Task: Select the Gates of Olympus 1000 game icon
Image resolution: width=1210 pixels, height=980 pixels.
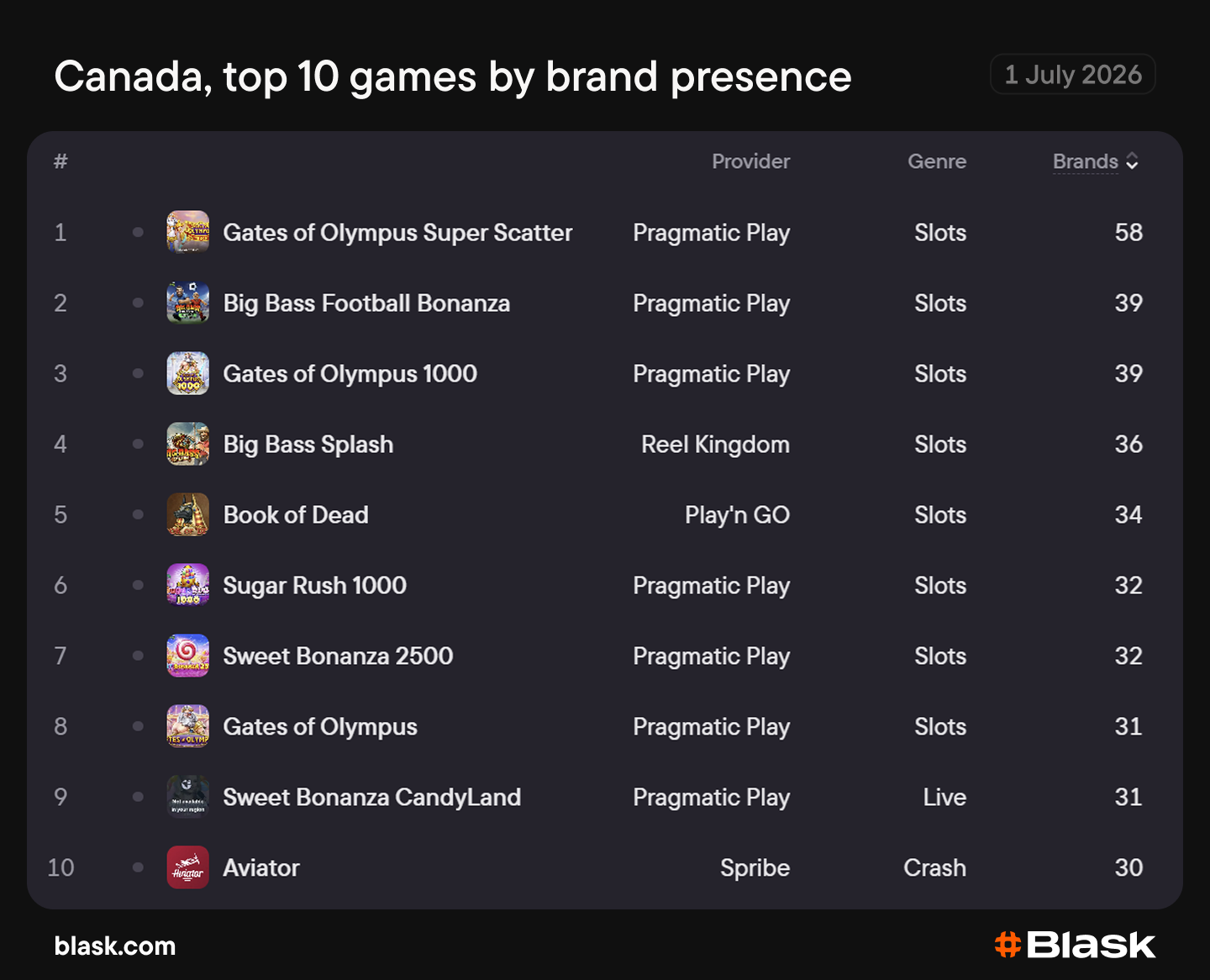Action: tap(188, 373)
